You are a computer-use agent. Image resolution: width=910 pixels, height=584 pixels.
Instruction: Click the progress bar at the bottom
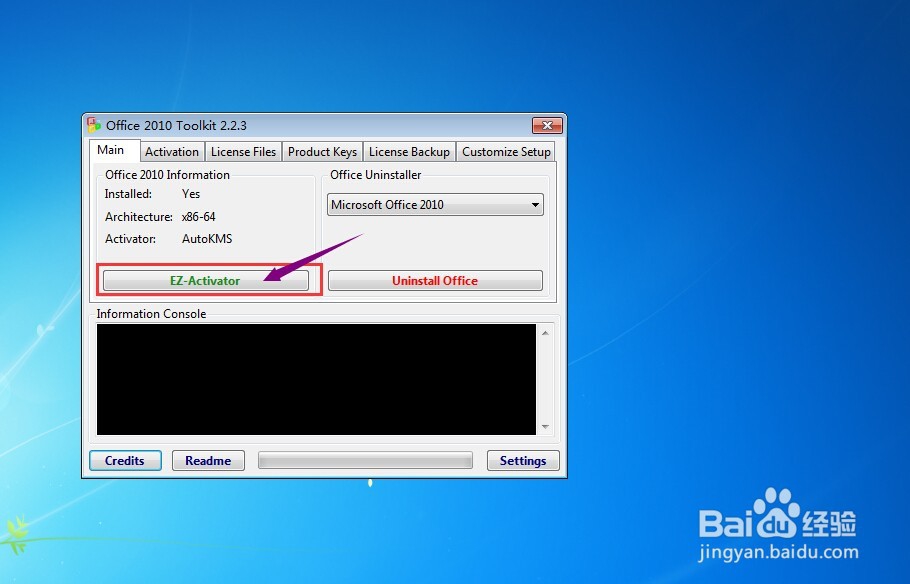[365, 460]
